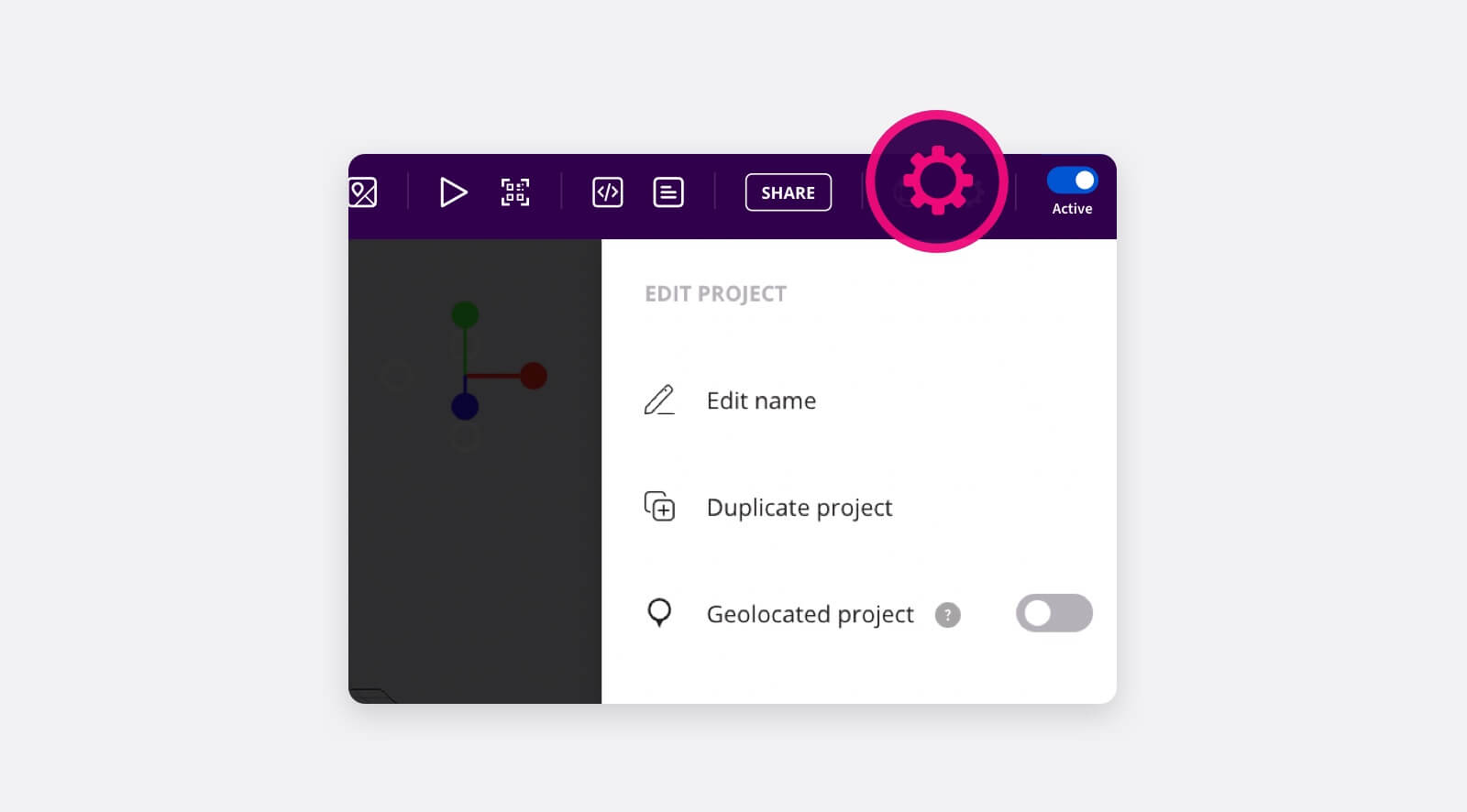Click the location pin icon

point(659,613)
